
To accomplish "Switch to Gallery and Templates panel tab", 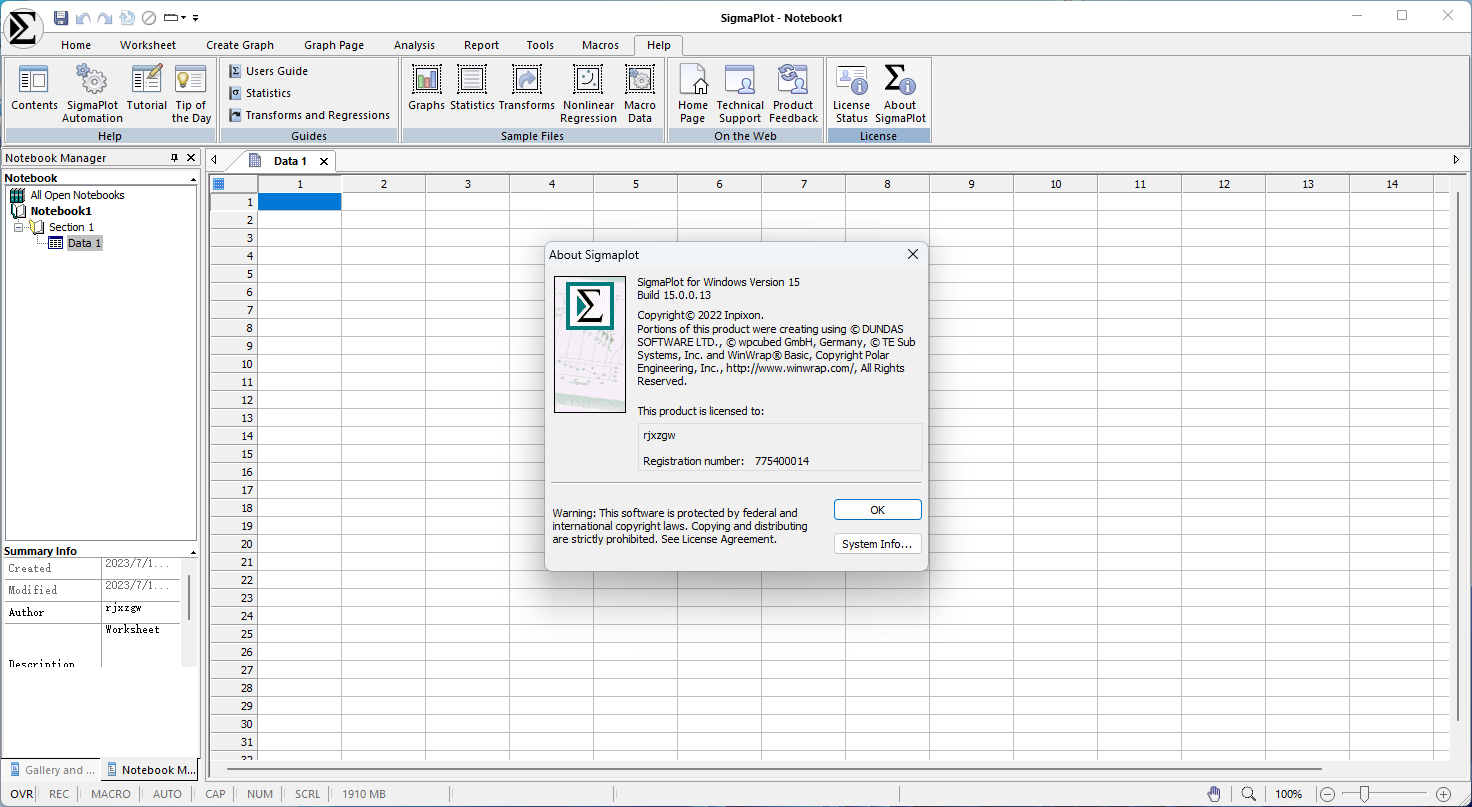I will [52, 770].
